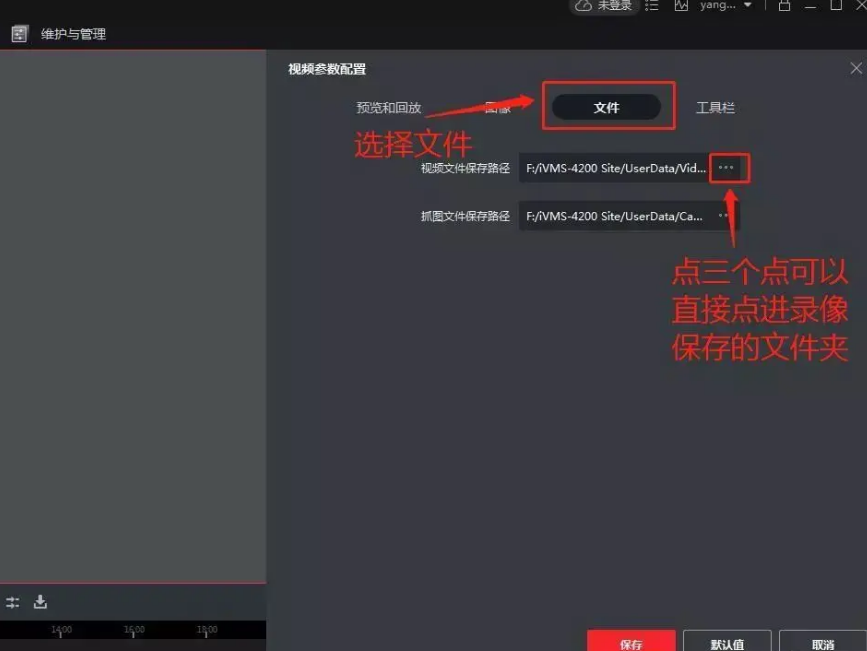Browse the 视频文件保存路径 with three dots
The image size is (867, 651).
(727, 168)
